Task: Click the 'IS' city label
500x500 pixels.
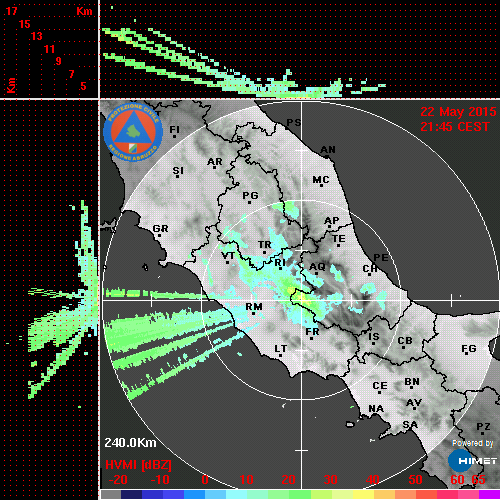Action: [x=374, y=337]
